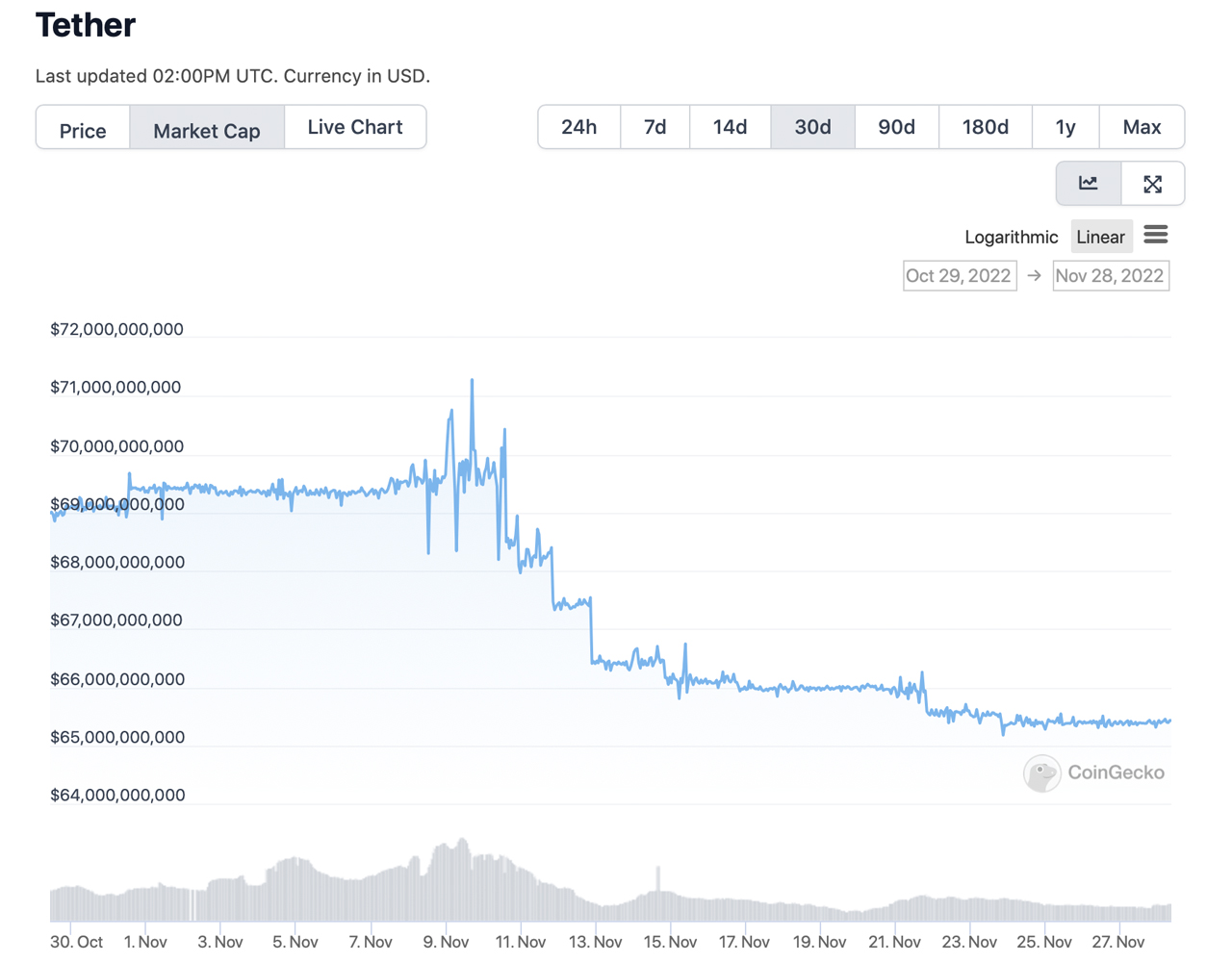This screenshot has width=1232, height=962.
Task: Select the 1y time range
Action: (x=1065, y=127)
